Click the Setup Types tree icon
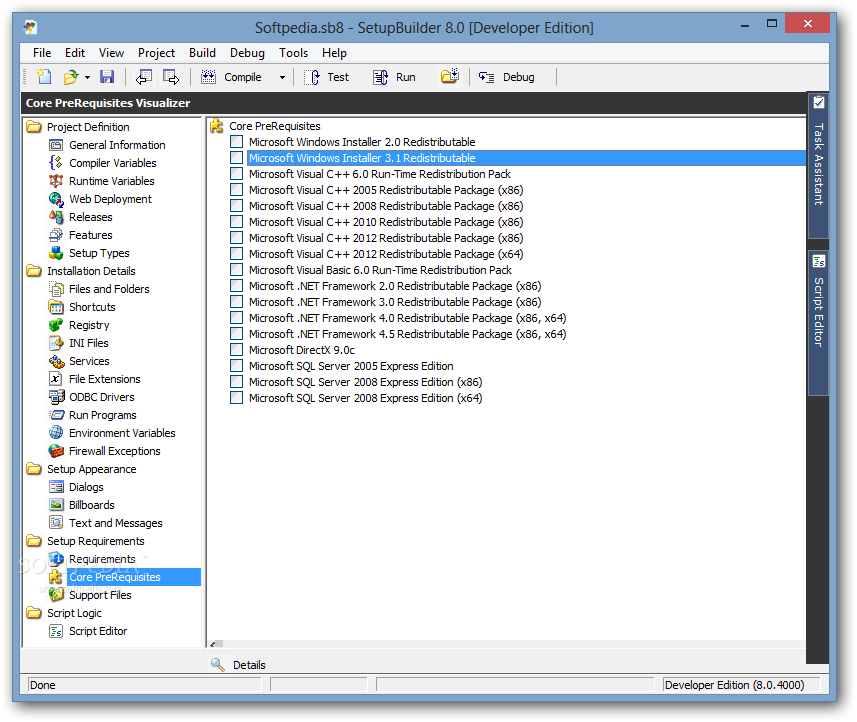 coord(56,253)
